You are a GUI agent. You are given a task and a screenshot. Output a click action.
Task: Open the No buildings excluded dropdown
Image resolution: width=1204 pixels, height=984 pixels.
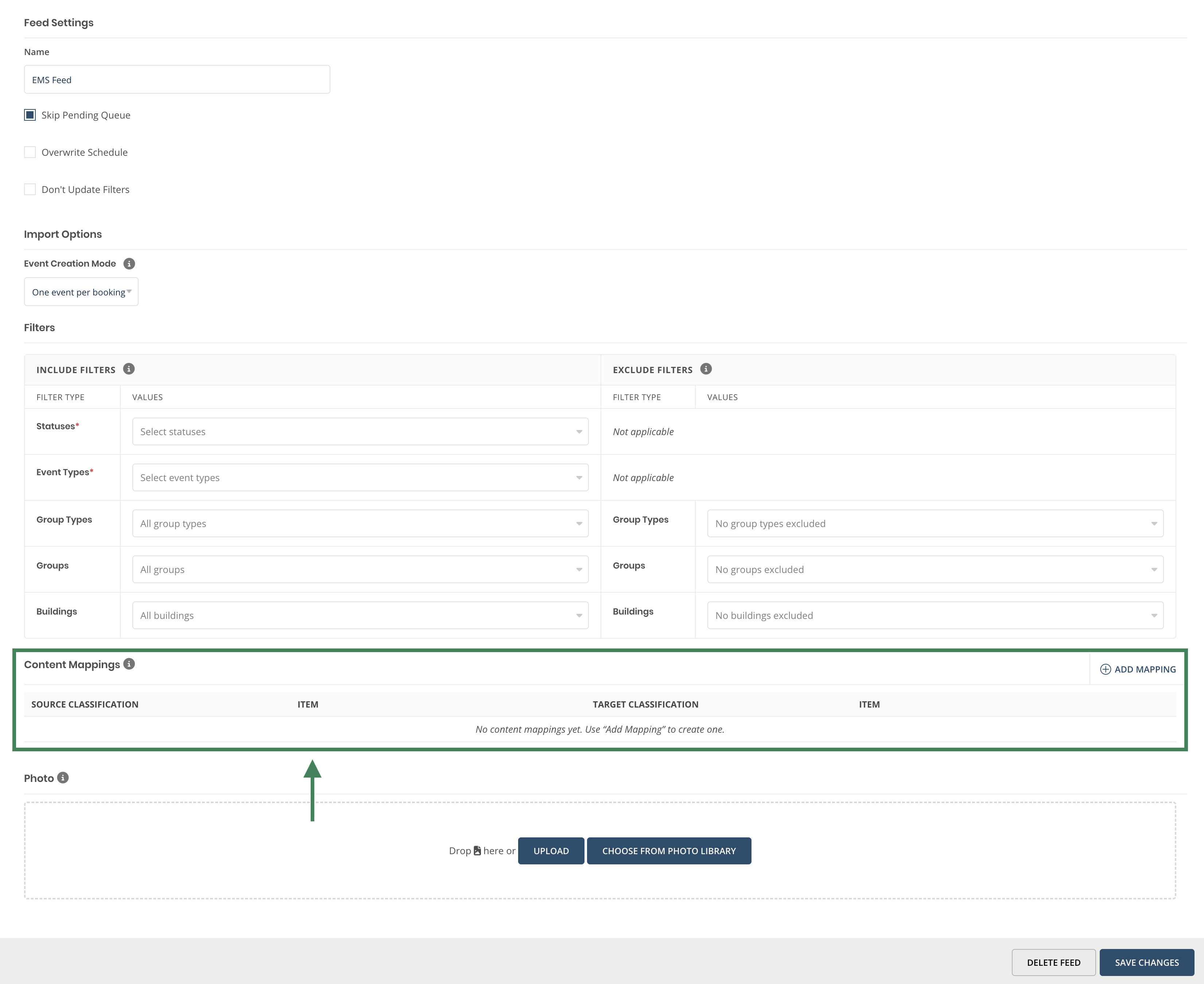pyautogui.click(x=935, y=615)
